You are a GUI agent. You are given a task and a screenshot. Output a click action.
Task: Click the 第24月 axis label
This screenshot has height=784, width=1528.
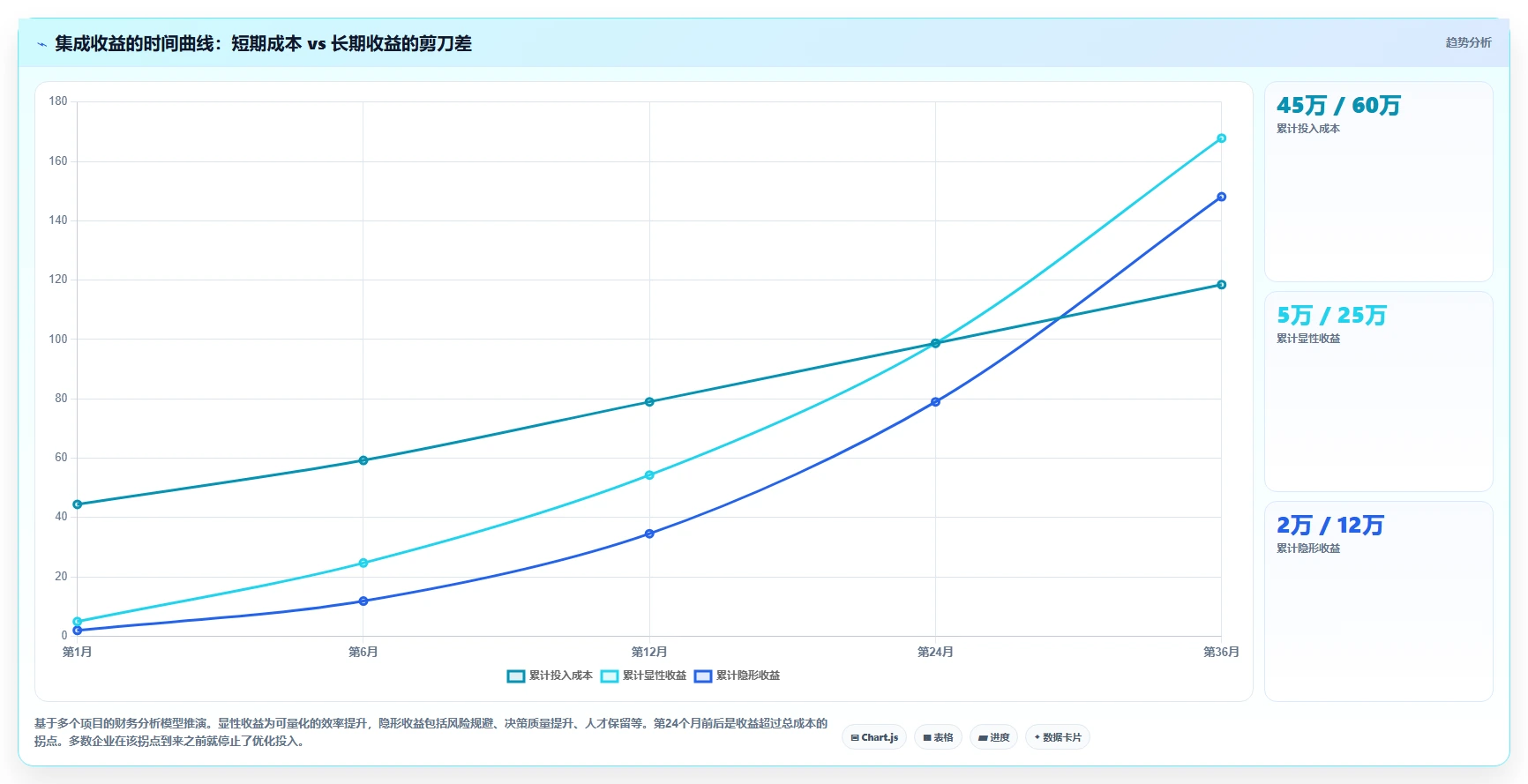[935, 652]
